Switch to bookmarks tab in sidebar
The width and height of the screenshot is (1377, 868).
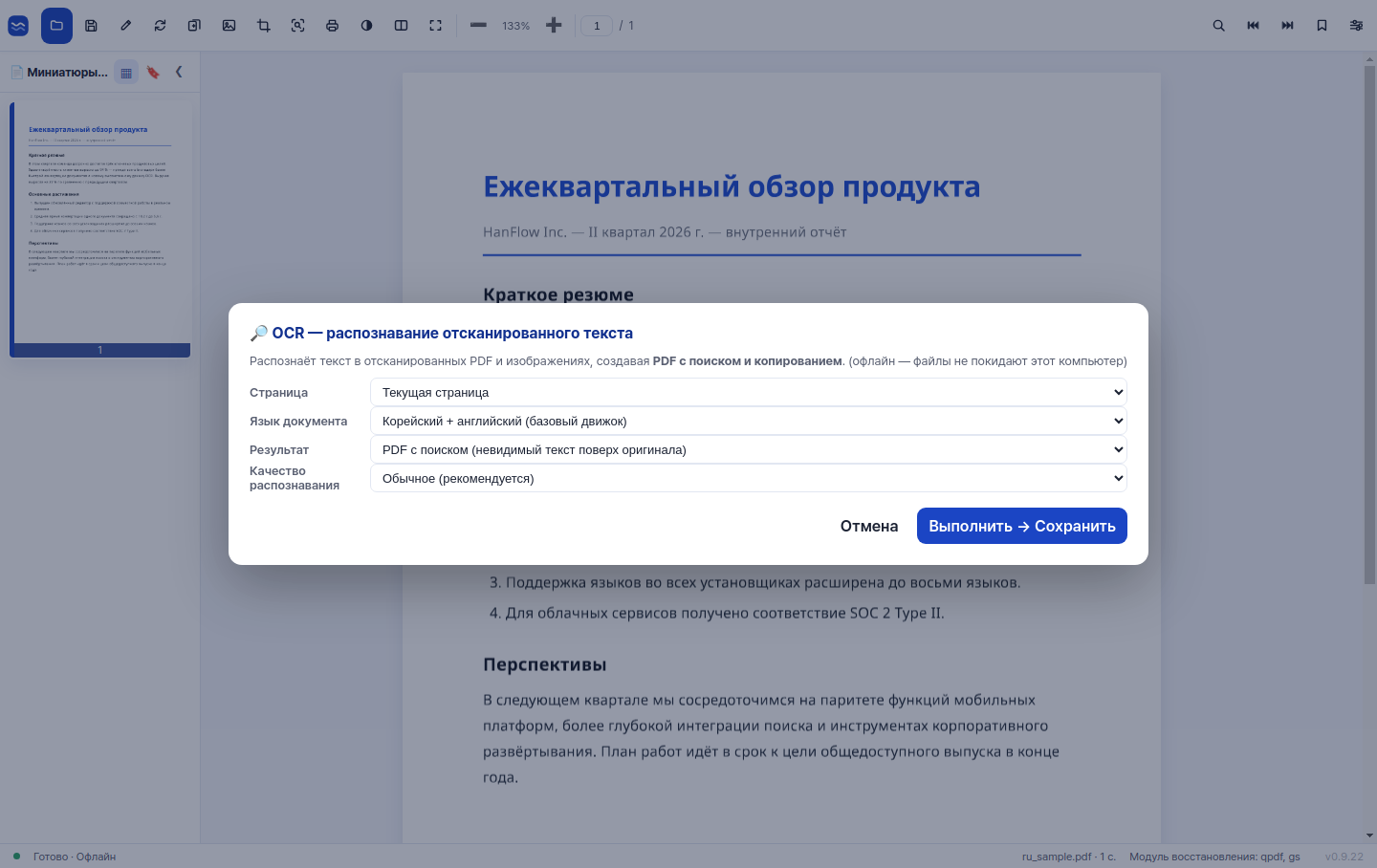[x=153, y=73]
